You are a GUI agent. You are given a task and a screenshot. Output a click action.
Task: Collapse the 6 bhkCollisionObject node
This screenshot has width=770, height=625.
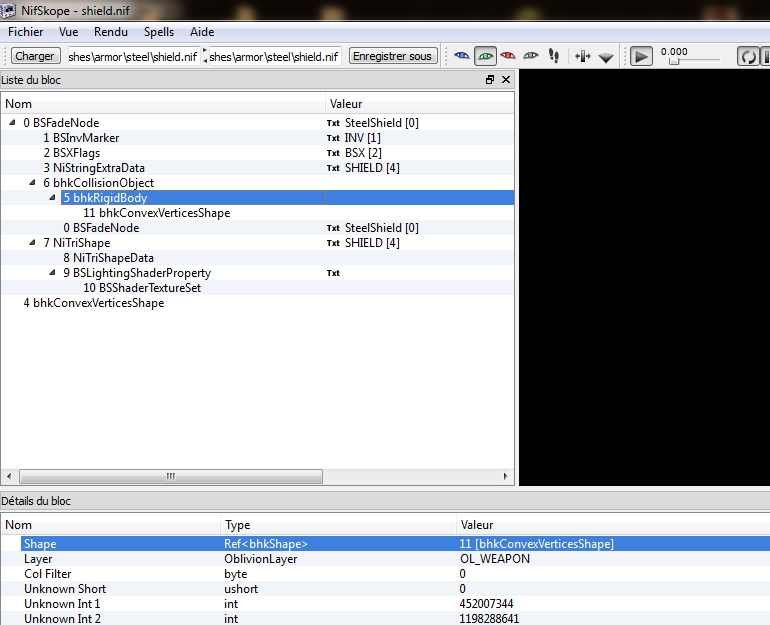coord(32,182)
